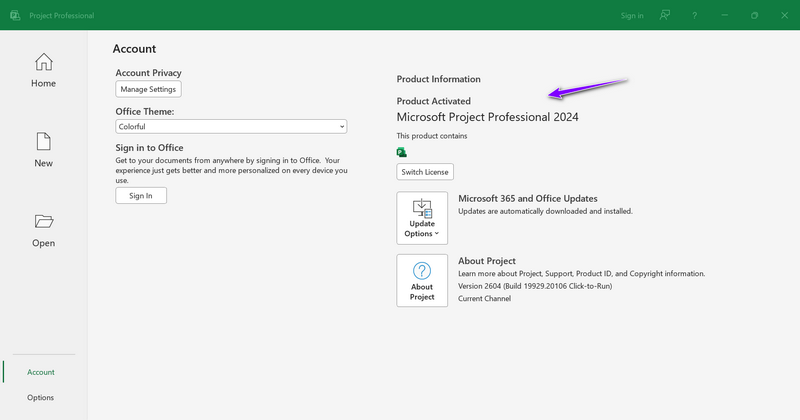Select the Account tab in the sidebar
Viewport: 800px width, 420px height.
pyautogui.click(x=41, y=372)
